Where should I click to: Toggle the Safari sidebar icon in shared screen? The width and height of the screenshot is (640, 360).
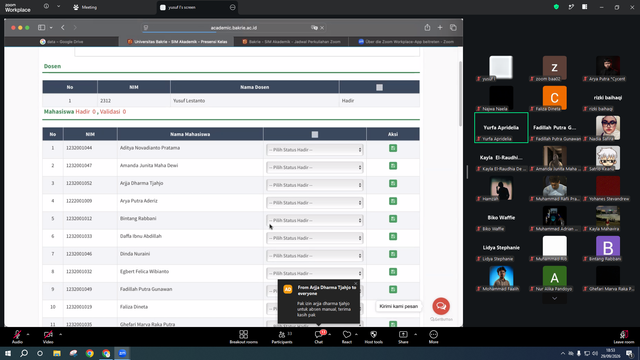42,27
